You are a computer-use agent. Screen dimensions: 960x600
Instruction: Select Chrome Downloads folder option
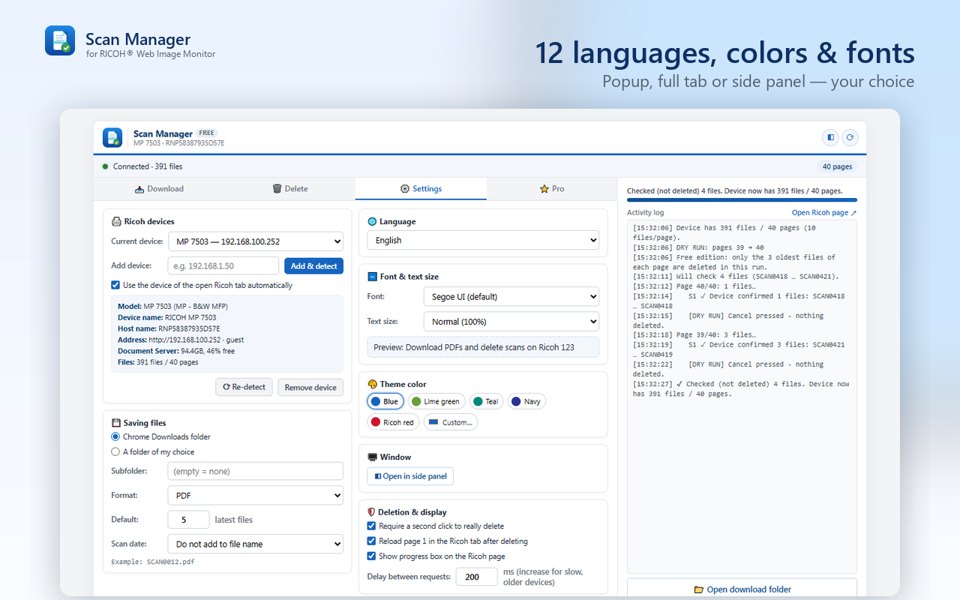pos(115,437)
